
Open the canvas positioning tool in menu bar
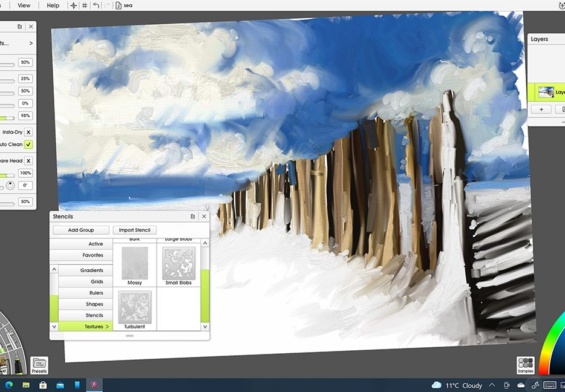point(73,5)
